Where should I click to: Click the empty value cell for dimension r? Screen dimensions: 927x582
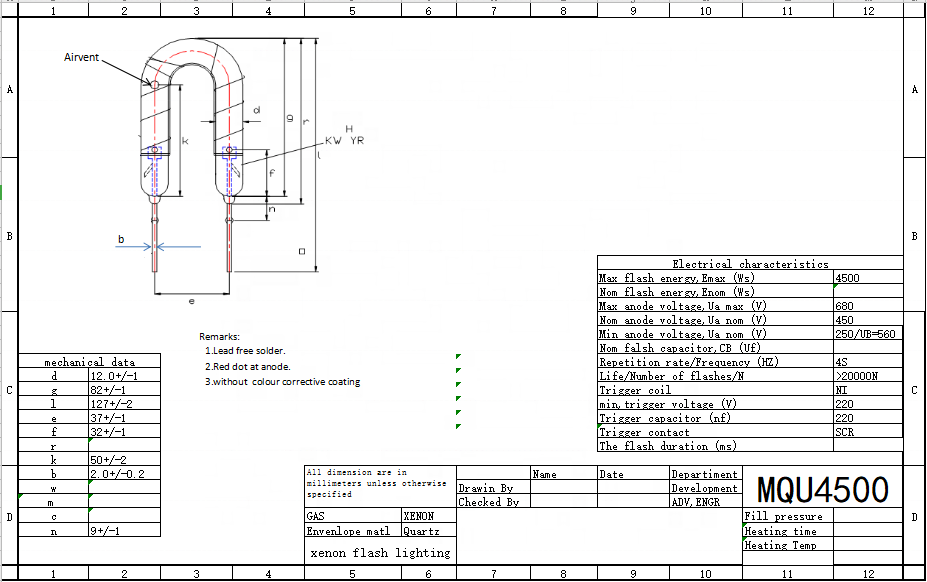125,445
